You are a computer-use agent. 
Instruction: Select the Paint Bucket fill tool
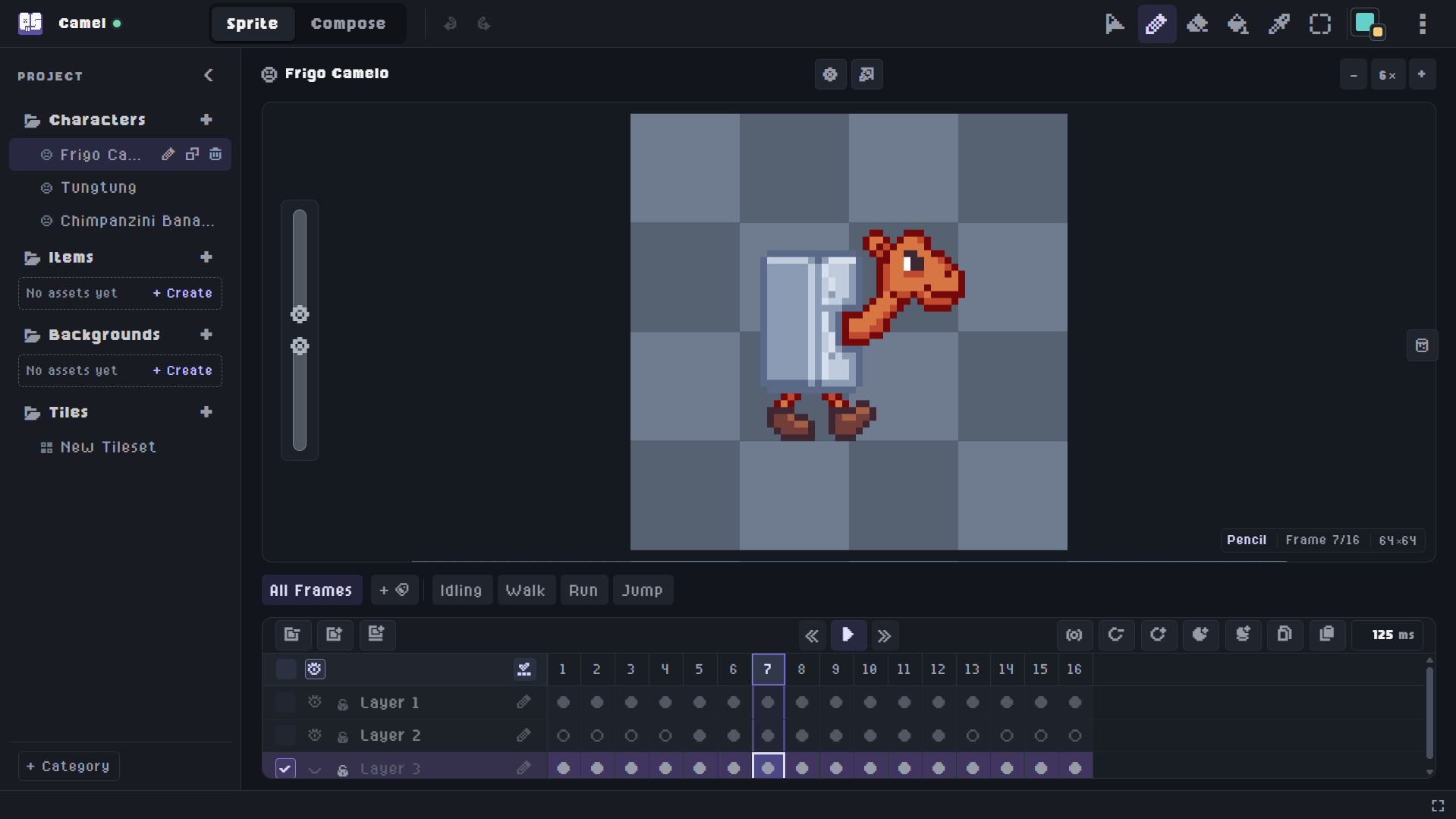pos(1238,24)
